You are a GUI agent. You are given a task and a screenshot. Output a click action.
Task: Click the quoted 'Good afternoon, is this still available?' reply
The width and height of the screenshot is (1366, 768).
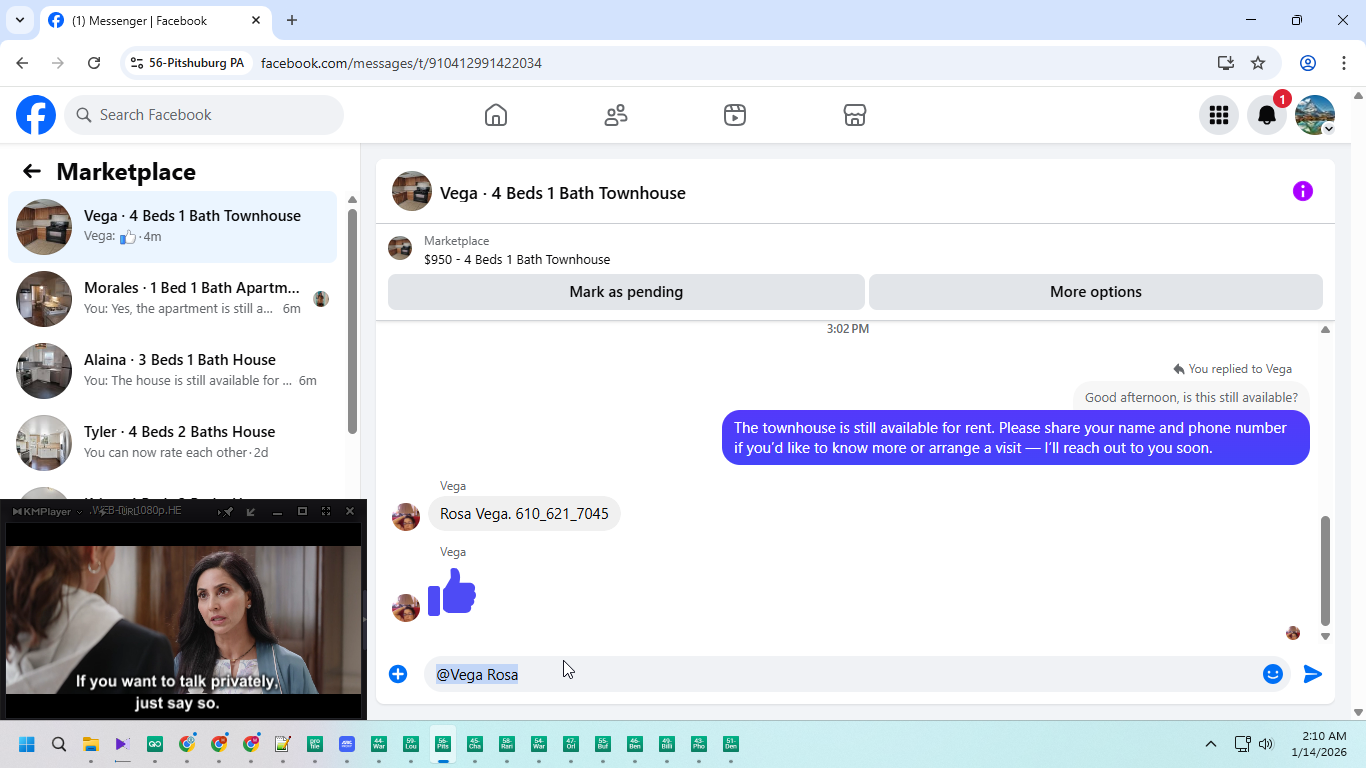tap(1191, 397)
